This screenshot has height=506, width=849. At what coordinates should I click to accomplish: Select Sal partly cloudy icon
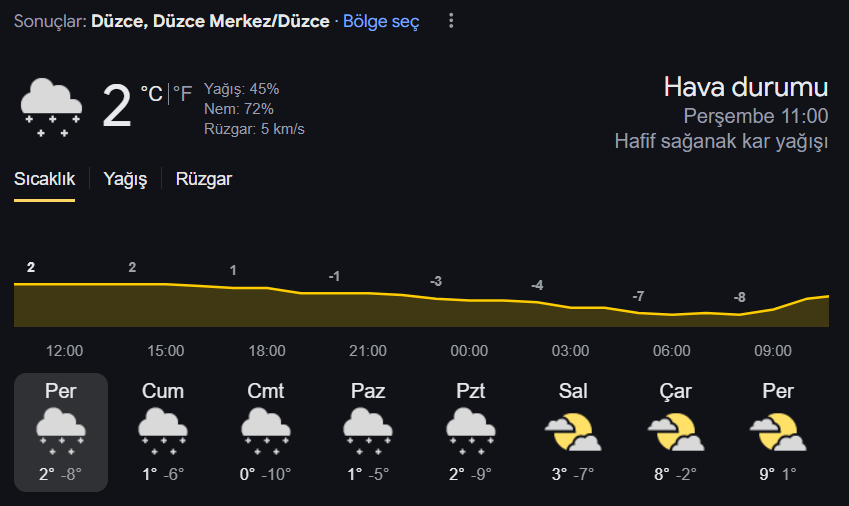[x=573, y=431]
